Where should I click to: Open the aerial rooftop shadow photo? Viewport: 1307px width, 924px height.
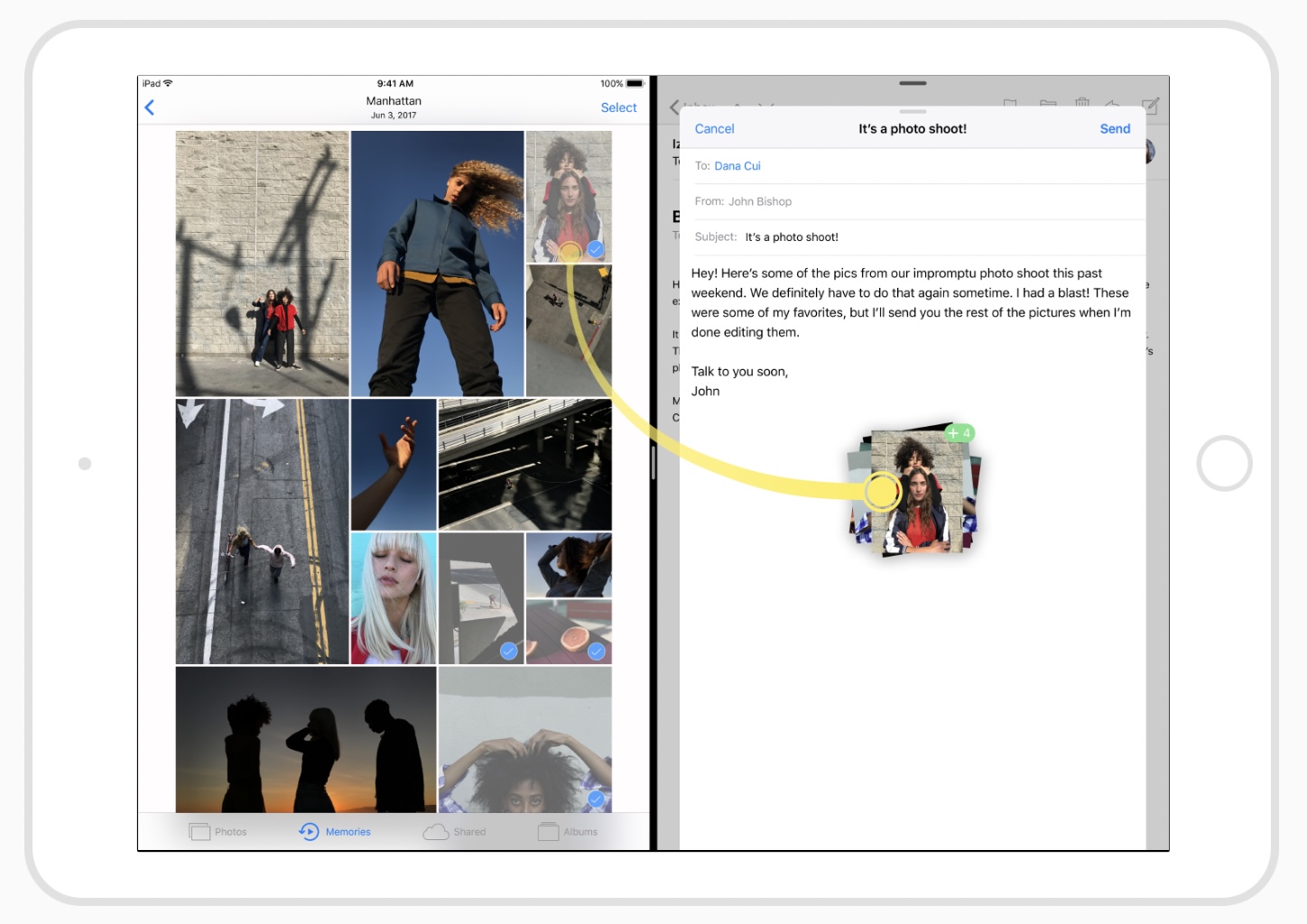(x=569, y=330)
